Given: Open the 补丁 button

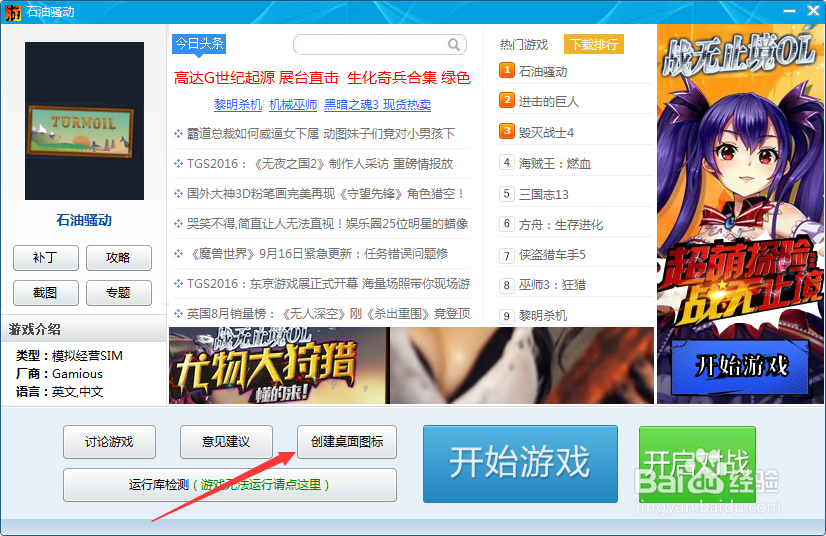Looking at the screenshot, I should click(46, 258).
